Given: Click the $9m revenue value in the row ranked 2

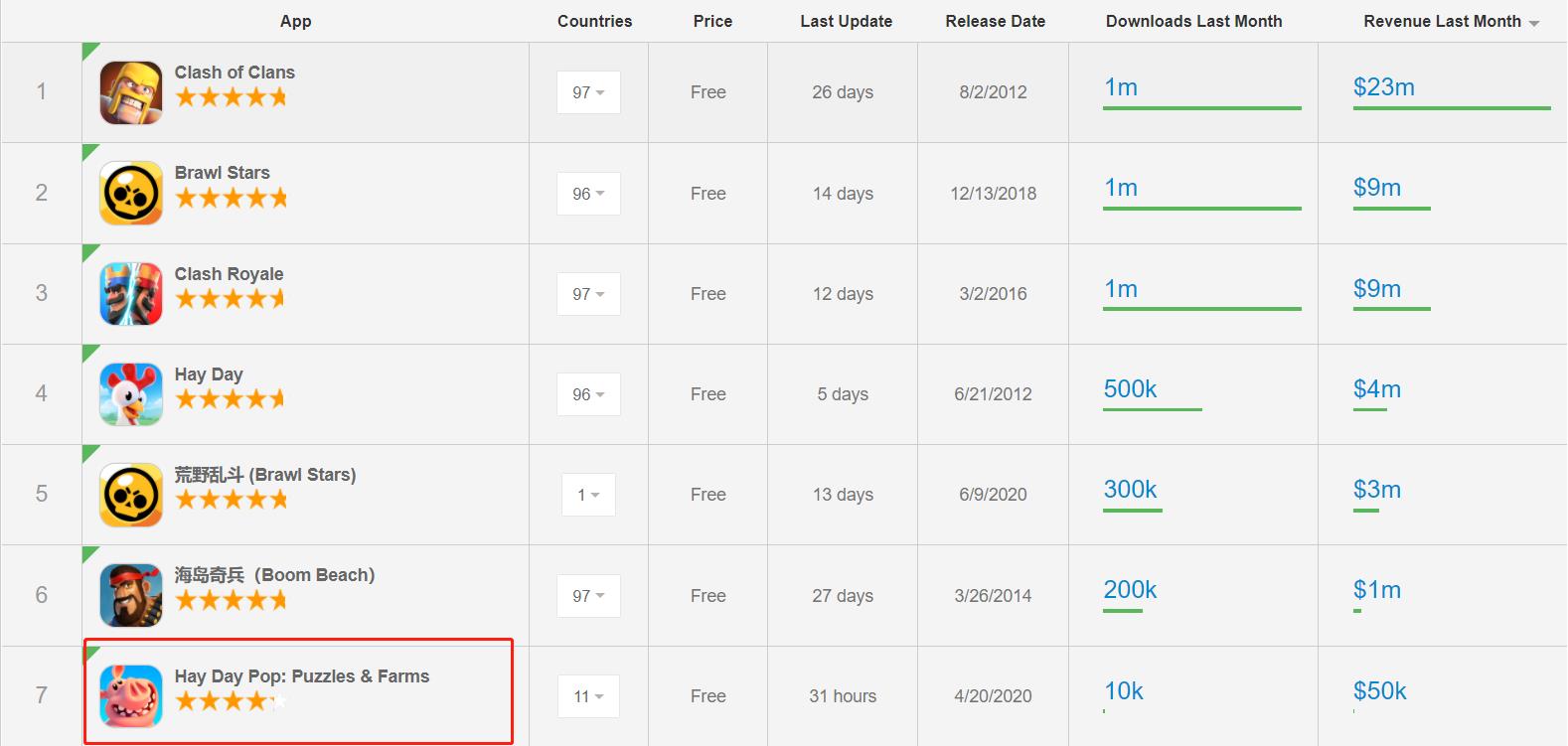Looking at the screenshot, I should [1376, 188].
